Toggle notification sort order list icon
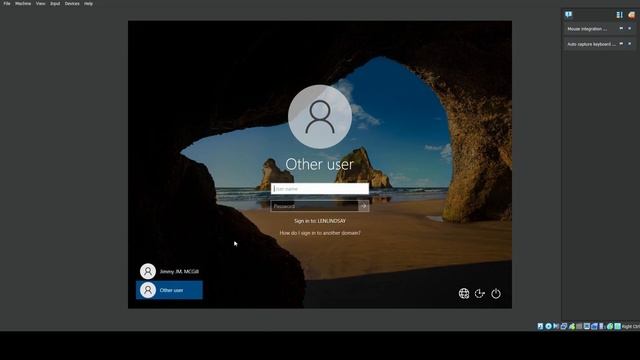Image resolution: width=640 pixels, height=360 pixels. [x=620, y=15]
